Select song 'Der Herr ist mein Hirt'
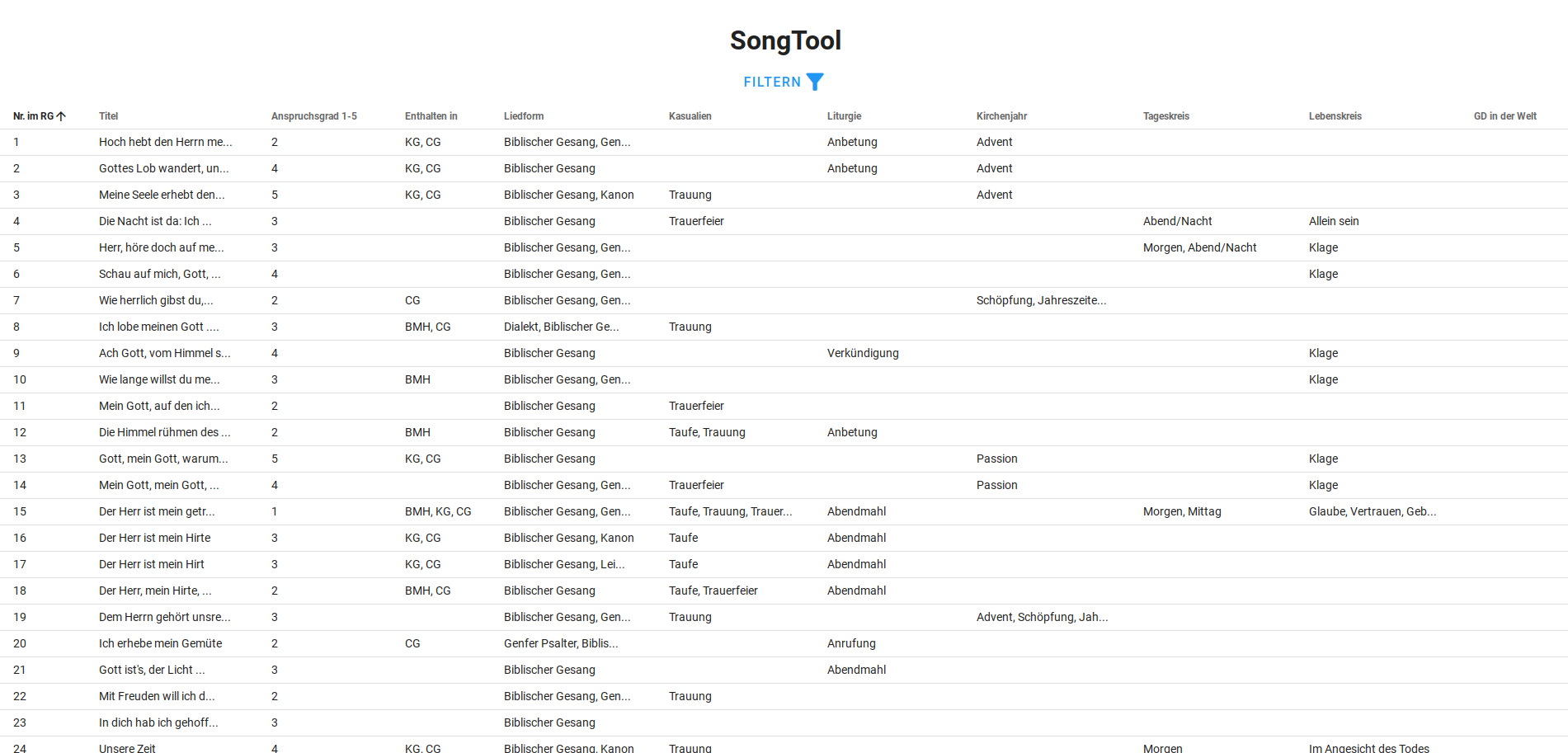Viewport: 1568px width, 753px height. pos(152,564)
